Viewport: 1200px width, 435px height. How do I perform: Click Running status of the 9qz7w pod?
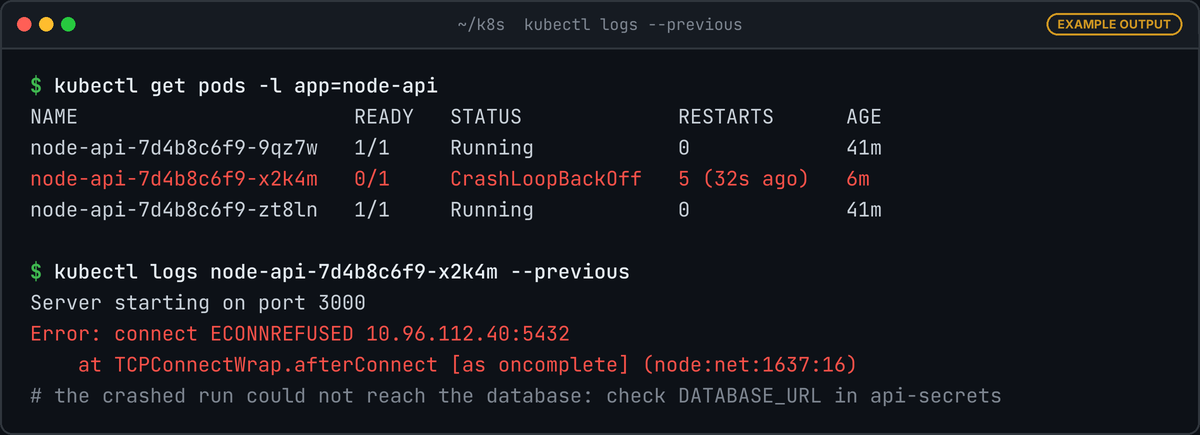492,148
